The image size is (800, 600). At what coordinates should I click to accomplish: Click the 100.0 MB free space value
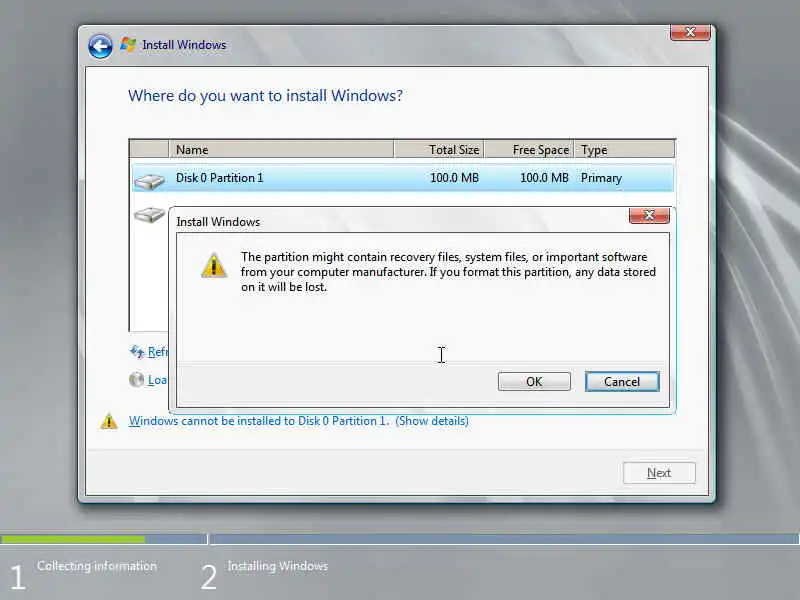[544, 178]
